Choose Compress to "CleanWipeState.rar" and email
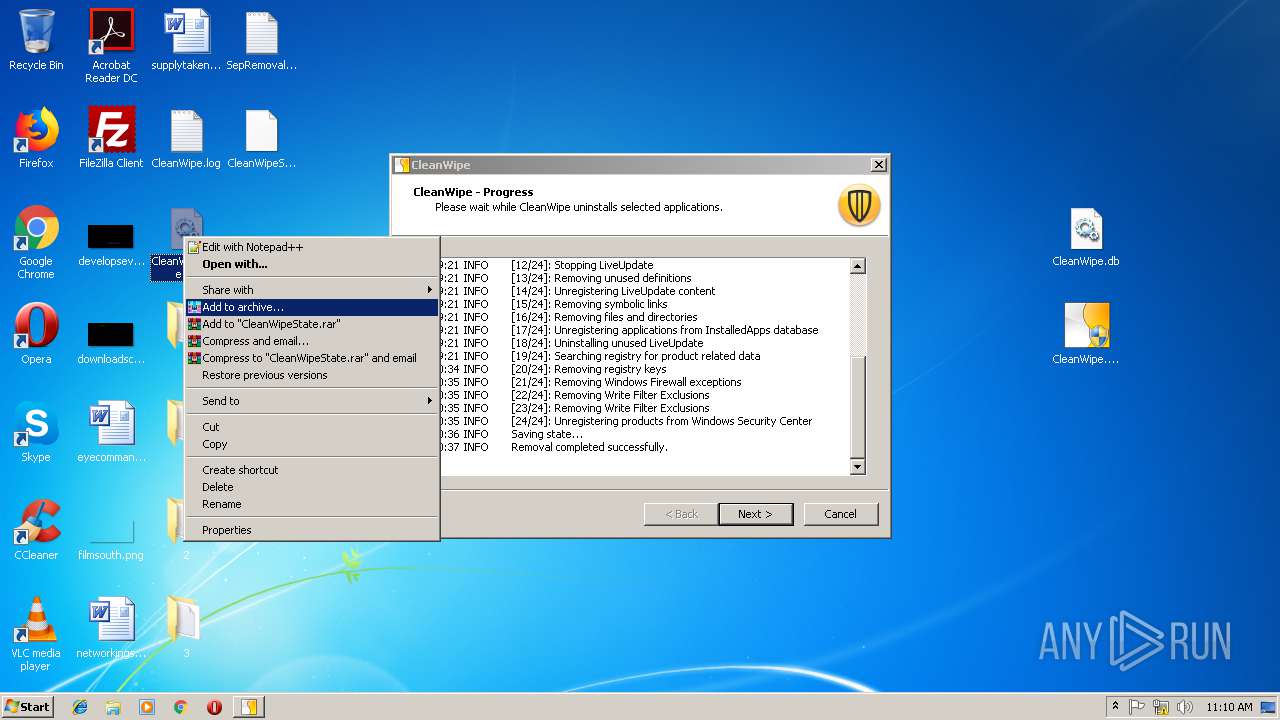1280x720 pixels. click(312, 358)
